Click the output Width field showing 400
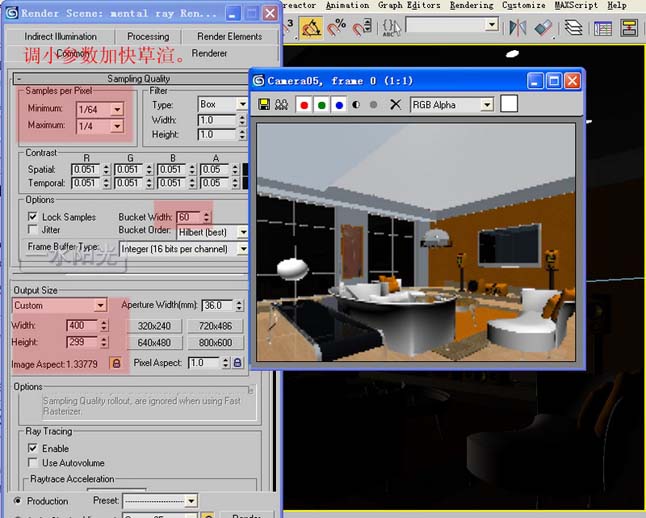Image resolution: width=646 pixels, height=518 pixels. (82, 326)
